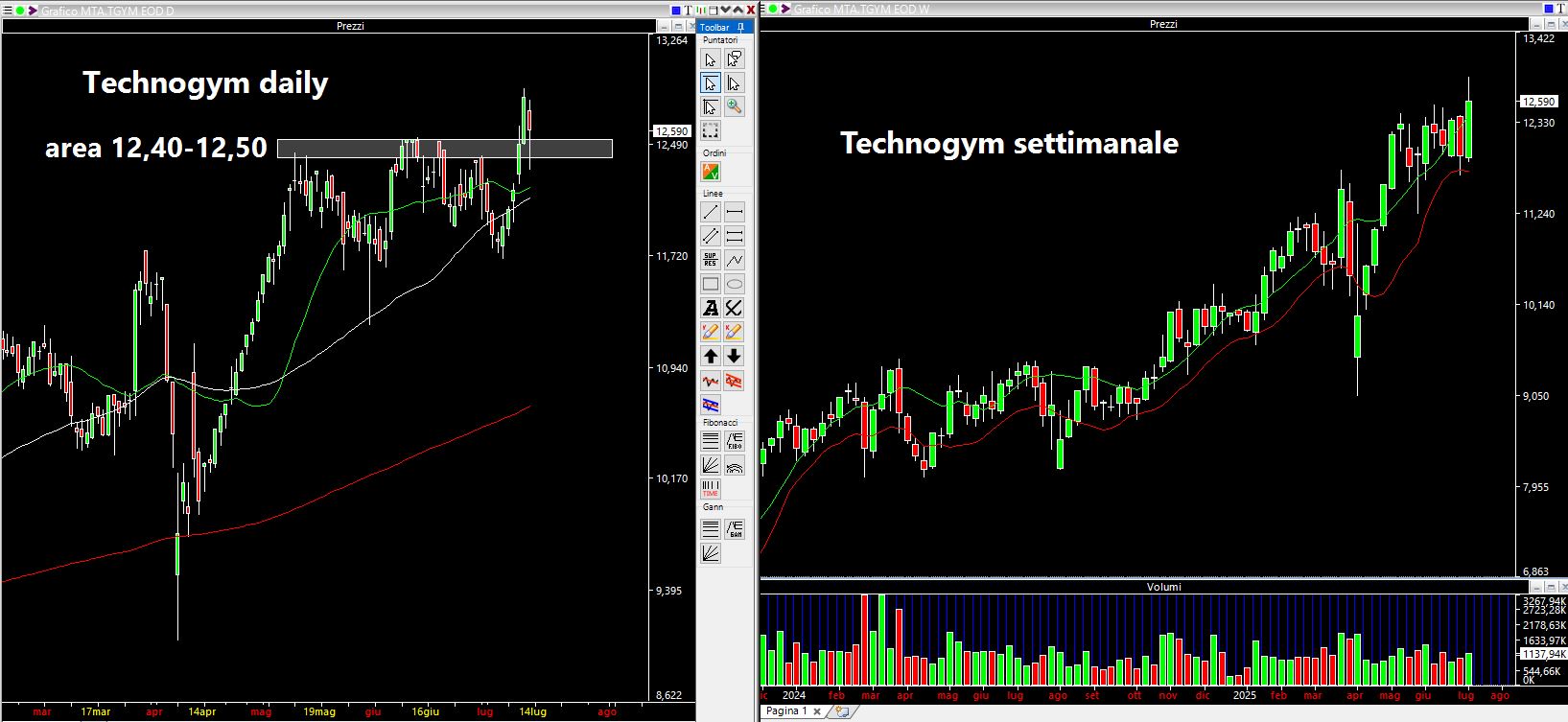Screen dimensions: 1568x722
Task: Choose the dashed rectangle selection tool
Action: 711,130
